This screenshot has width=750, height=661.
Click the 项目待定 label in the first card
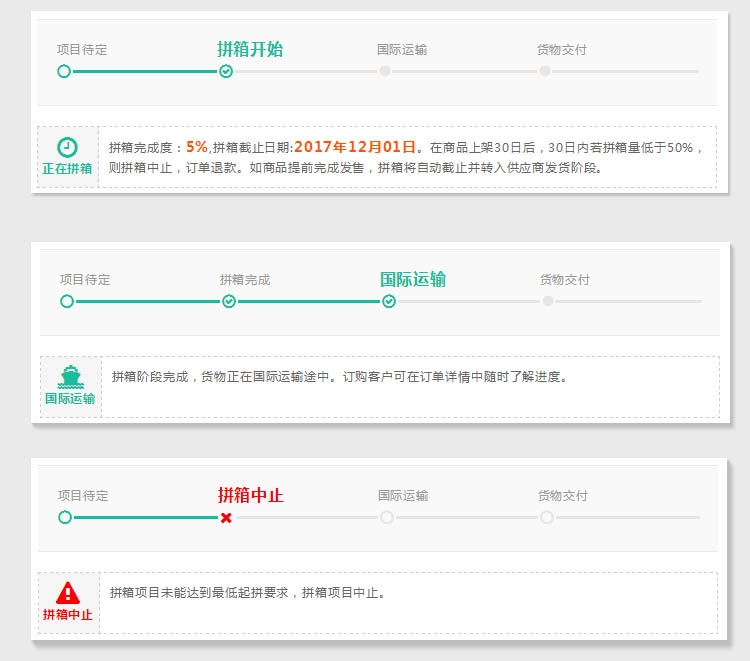pyautogui.click(x=82, y=50)
